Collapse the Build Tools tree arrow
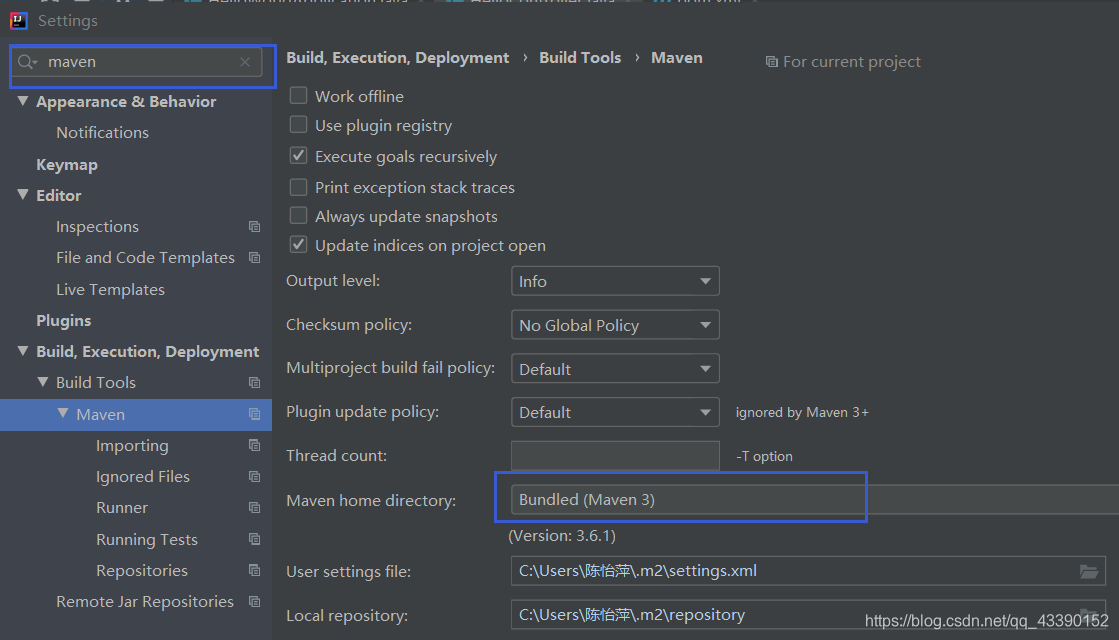Screen dimensions: 1119x640 (x=43, y=382)
